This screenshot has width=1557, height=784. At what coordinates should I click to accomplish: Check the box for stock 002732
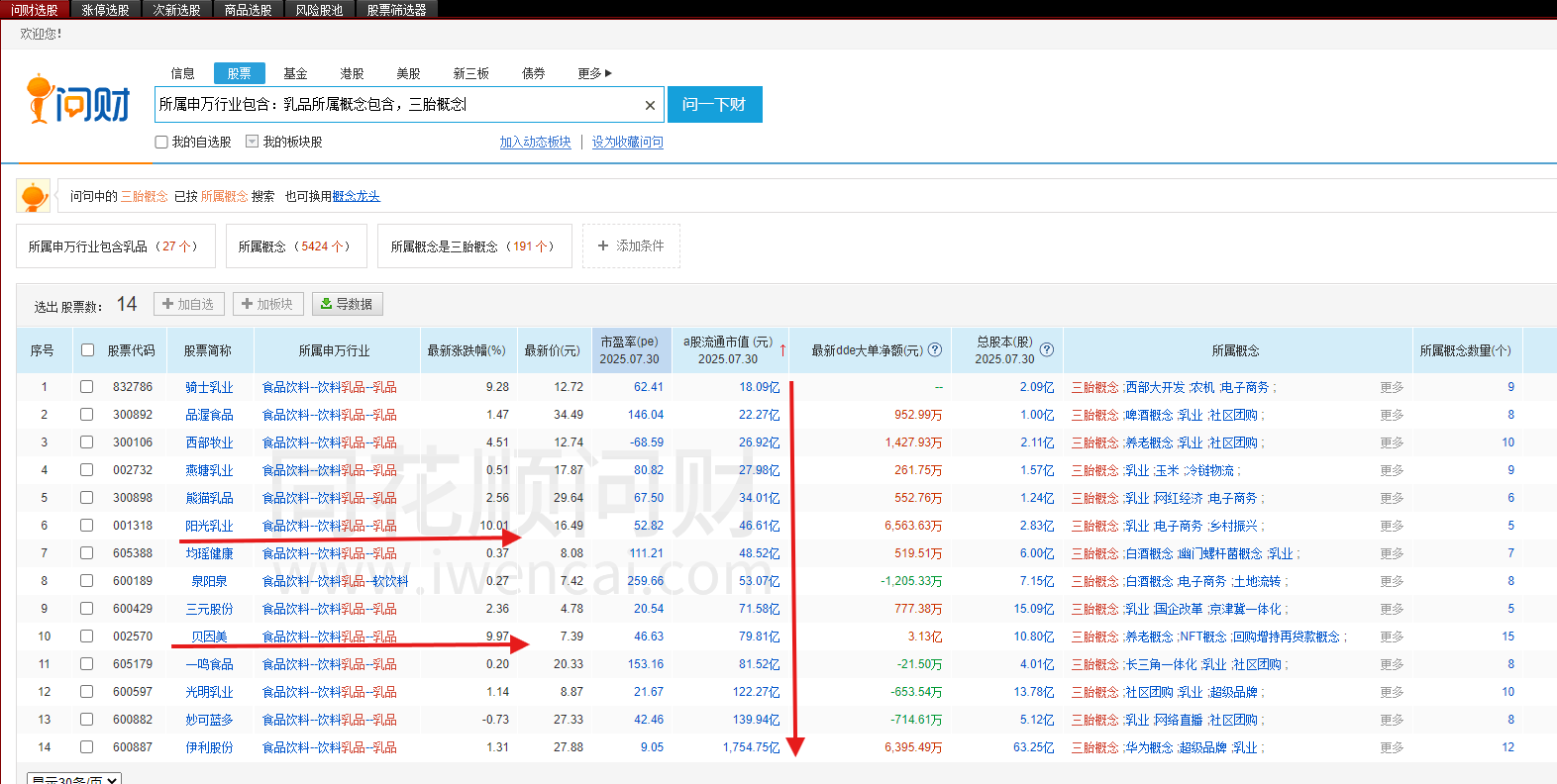[87, 470]
